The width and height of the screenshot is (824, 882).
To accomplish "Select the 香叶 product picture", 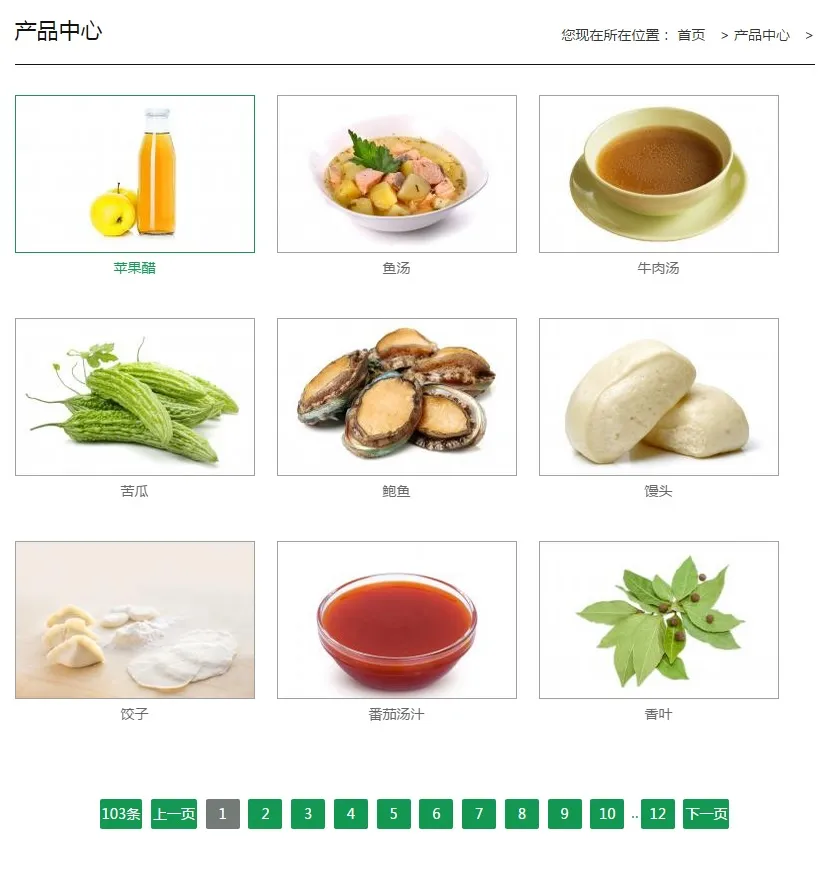I will click(x=659, y=620).
